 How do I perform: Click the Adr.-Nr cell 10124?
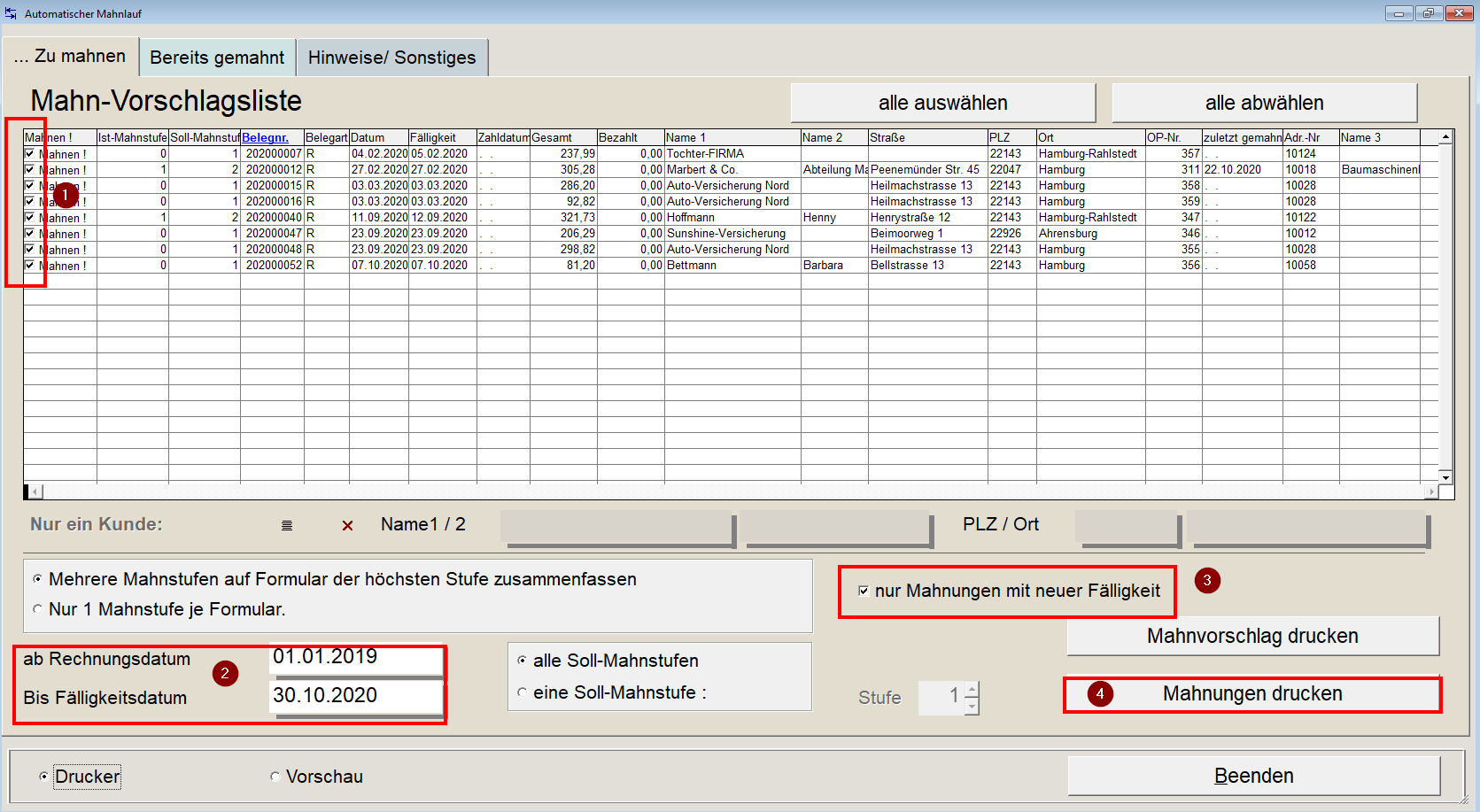(x=1311, y=154)
